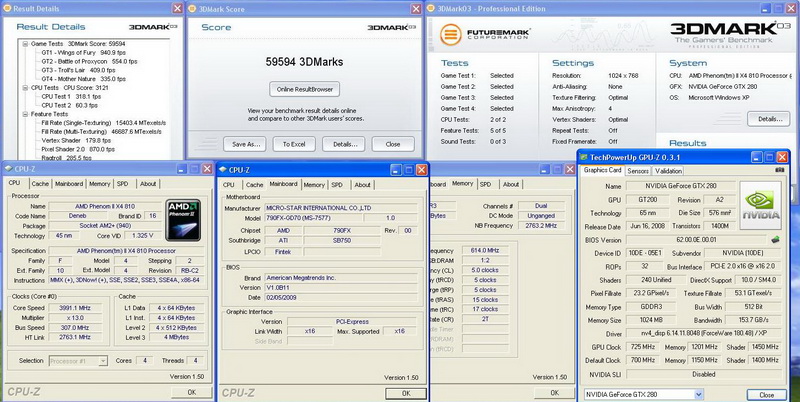
Task: Switch to CPU tab in front CPU-Z window
Action: (229, 185)
